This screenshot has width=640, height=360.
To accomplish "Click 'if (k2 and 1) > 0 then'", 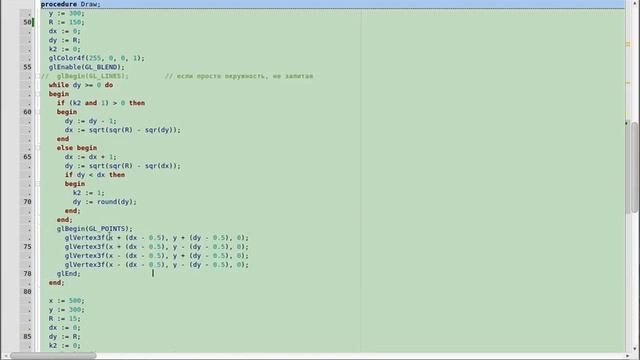I will point(101,103).
